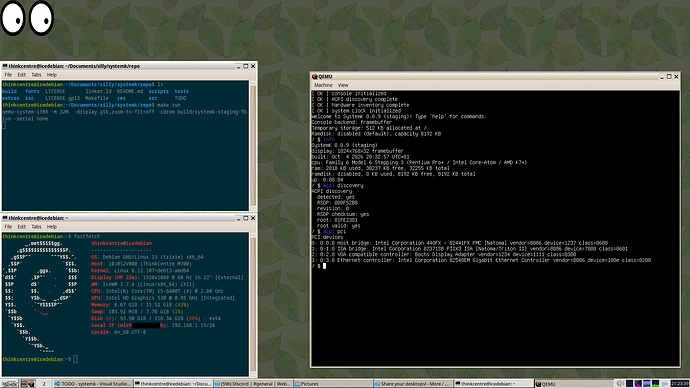Click the volume speaker tray icon
Screen dimensions: 690x388
coord(620,384)
